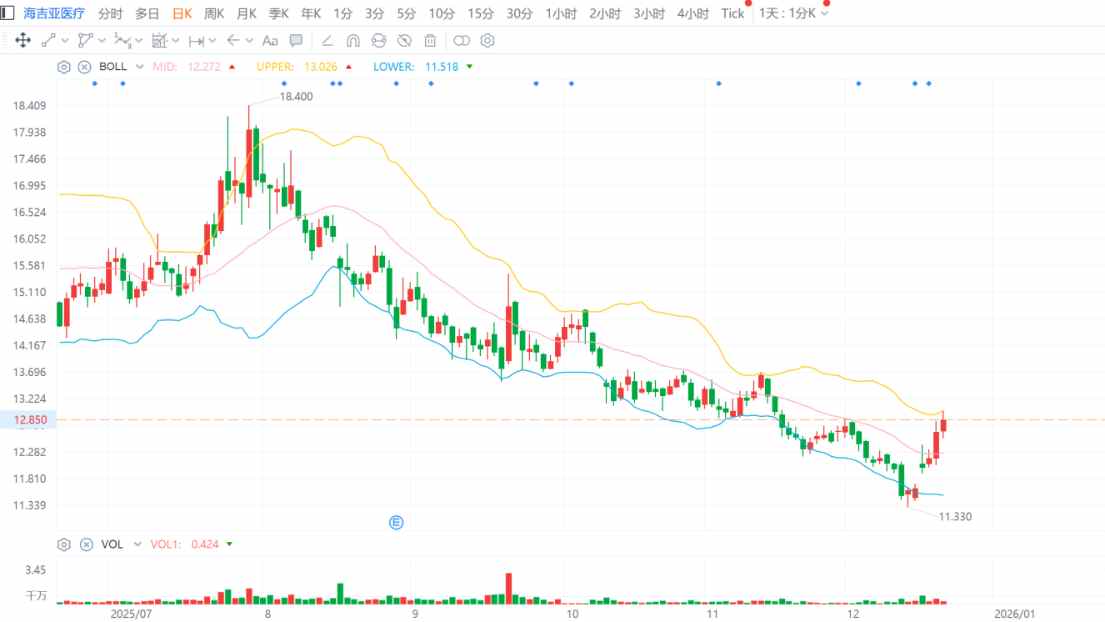
Task: Toggle the linked-circles switch in toolbar
Action: [461, 41]
